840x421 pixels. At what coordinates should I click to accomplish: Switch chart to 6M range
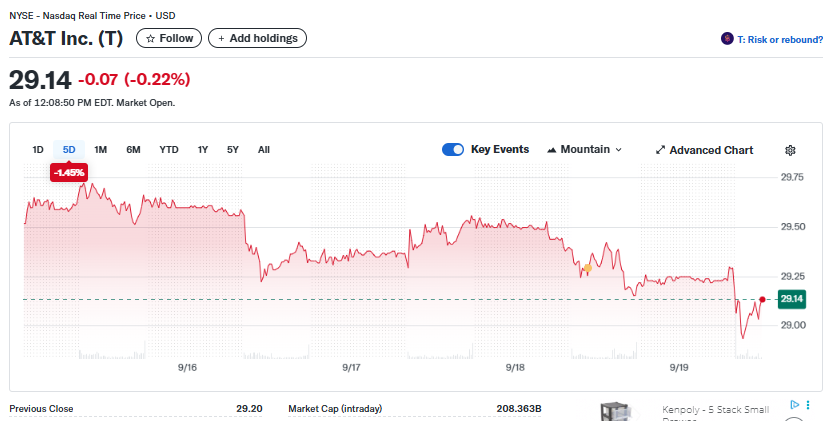133,149
